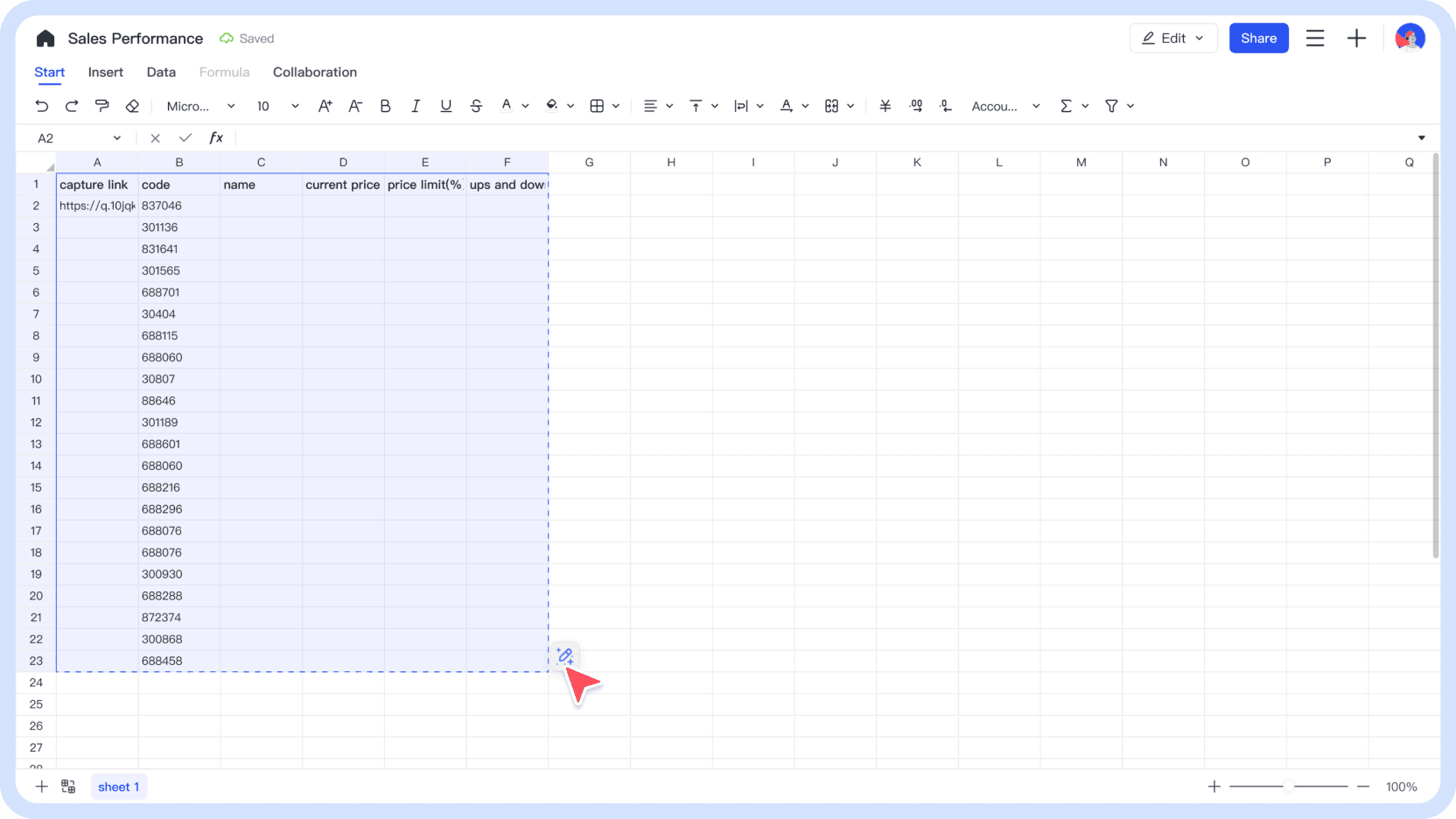The height and width of the screenshot is (819, 1456).
Task: Expand merge cells options
Action: click(850, 106)
